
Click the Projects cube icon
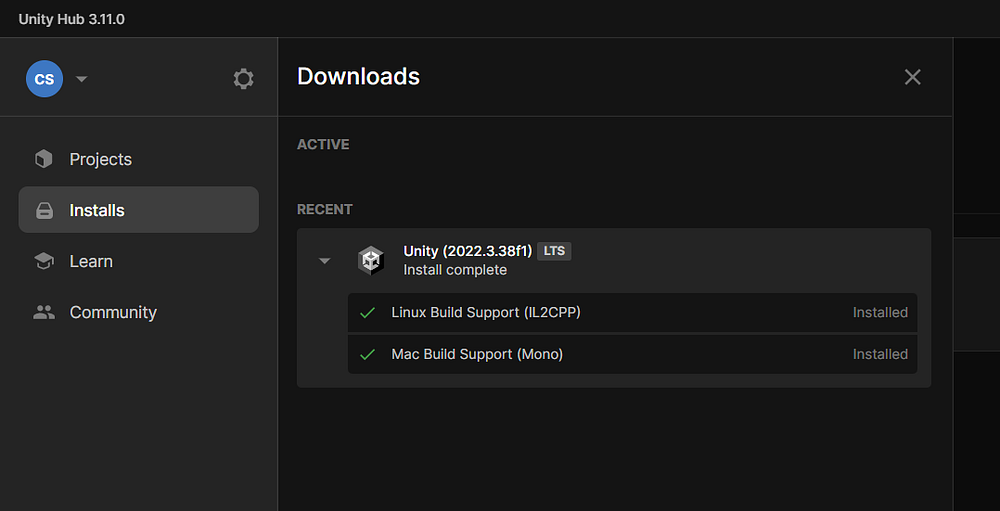coord(43,159)
